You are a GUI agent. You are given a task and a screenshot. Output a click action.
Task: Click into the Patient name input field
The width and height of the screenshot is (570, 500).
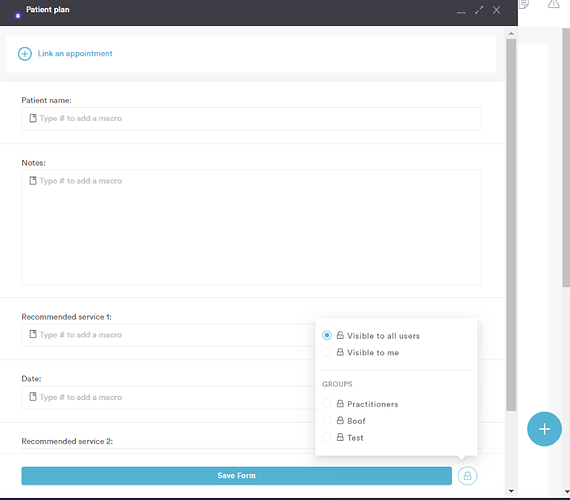point(251,119)
